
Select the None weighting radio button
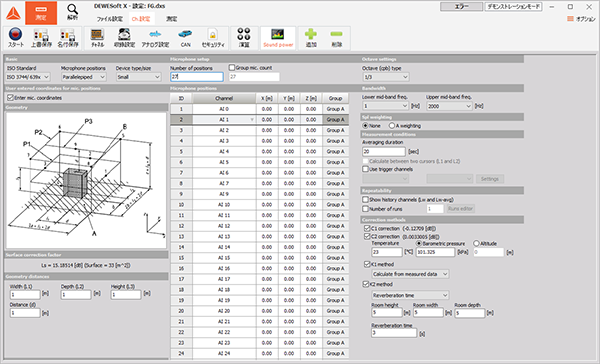365,126
